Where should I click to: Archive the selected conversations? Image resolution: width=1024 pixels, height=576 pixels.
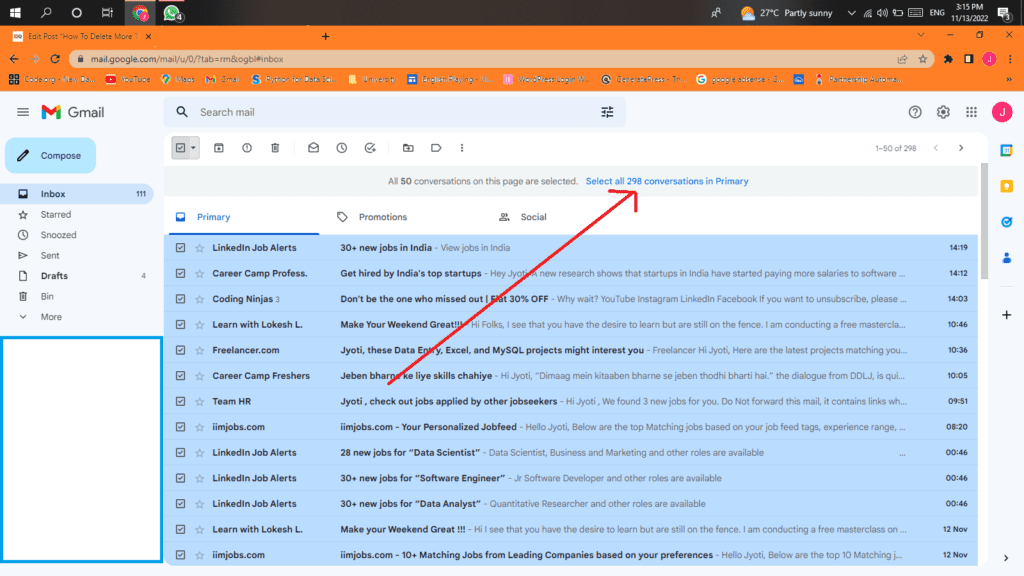coord(219,148)
